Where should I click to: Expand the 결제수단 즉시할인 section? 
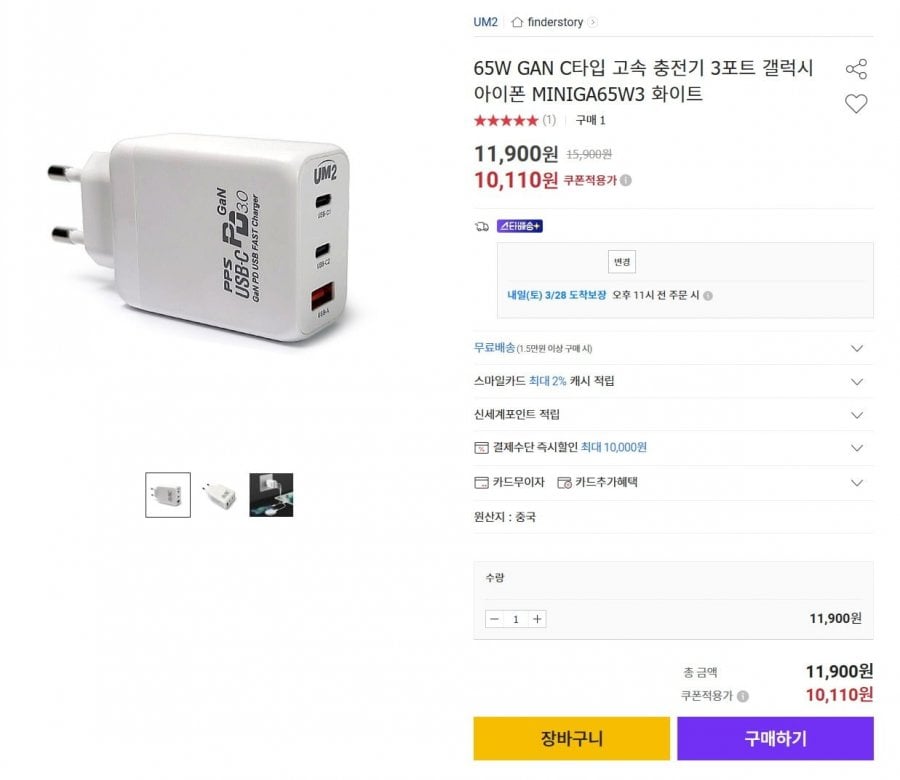[857, 448]
